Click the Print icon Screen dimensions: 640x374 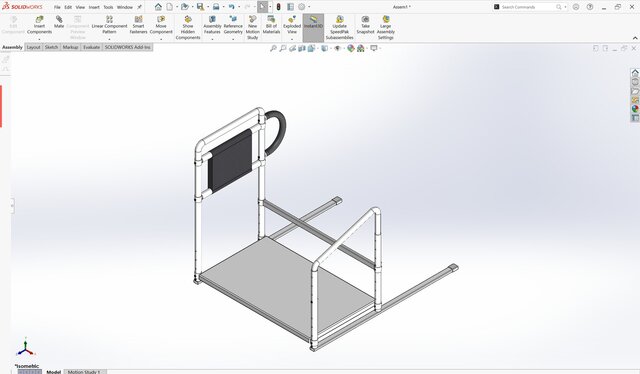click(216, 7)
